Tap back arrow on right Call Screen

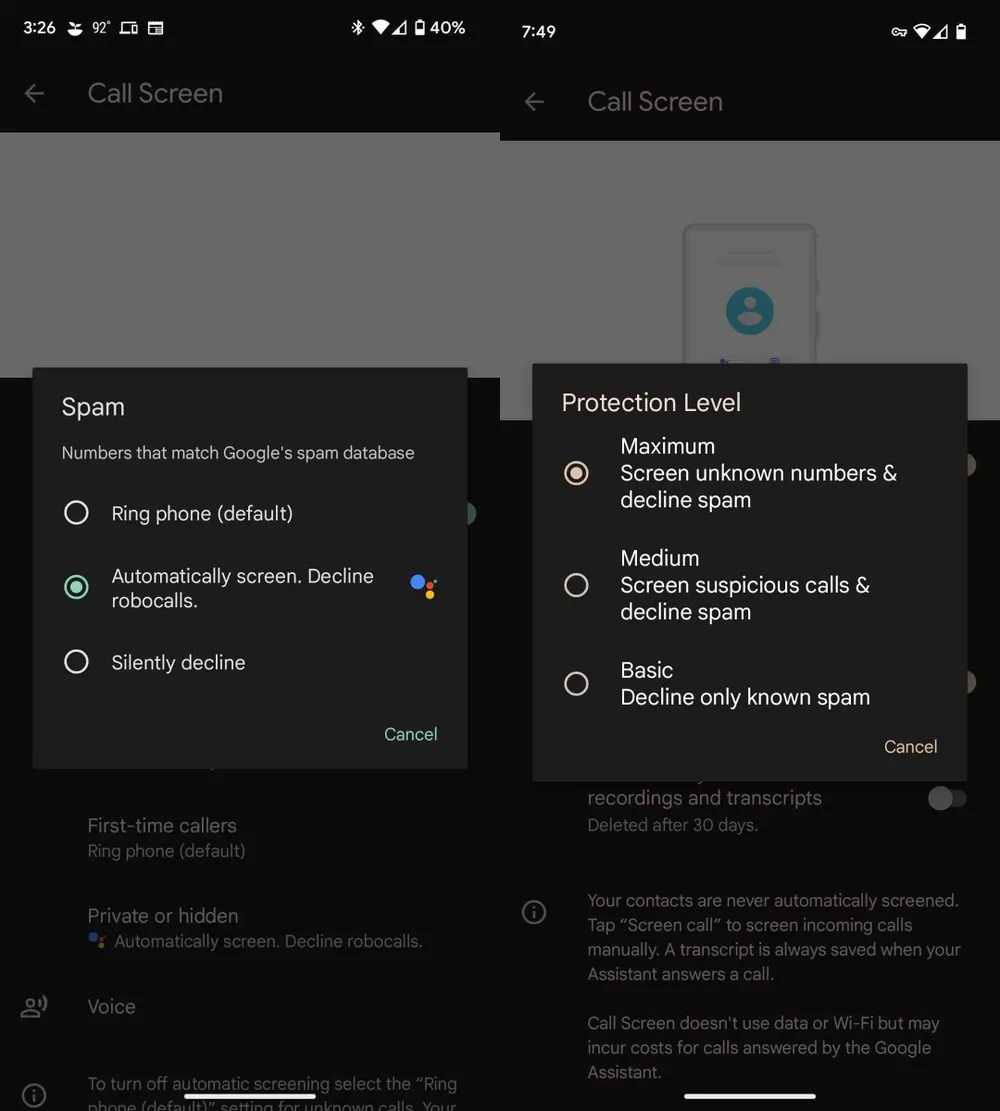tap(534, 101)
